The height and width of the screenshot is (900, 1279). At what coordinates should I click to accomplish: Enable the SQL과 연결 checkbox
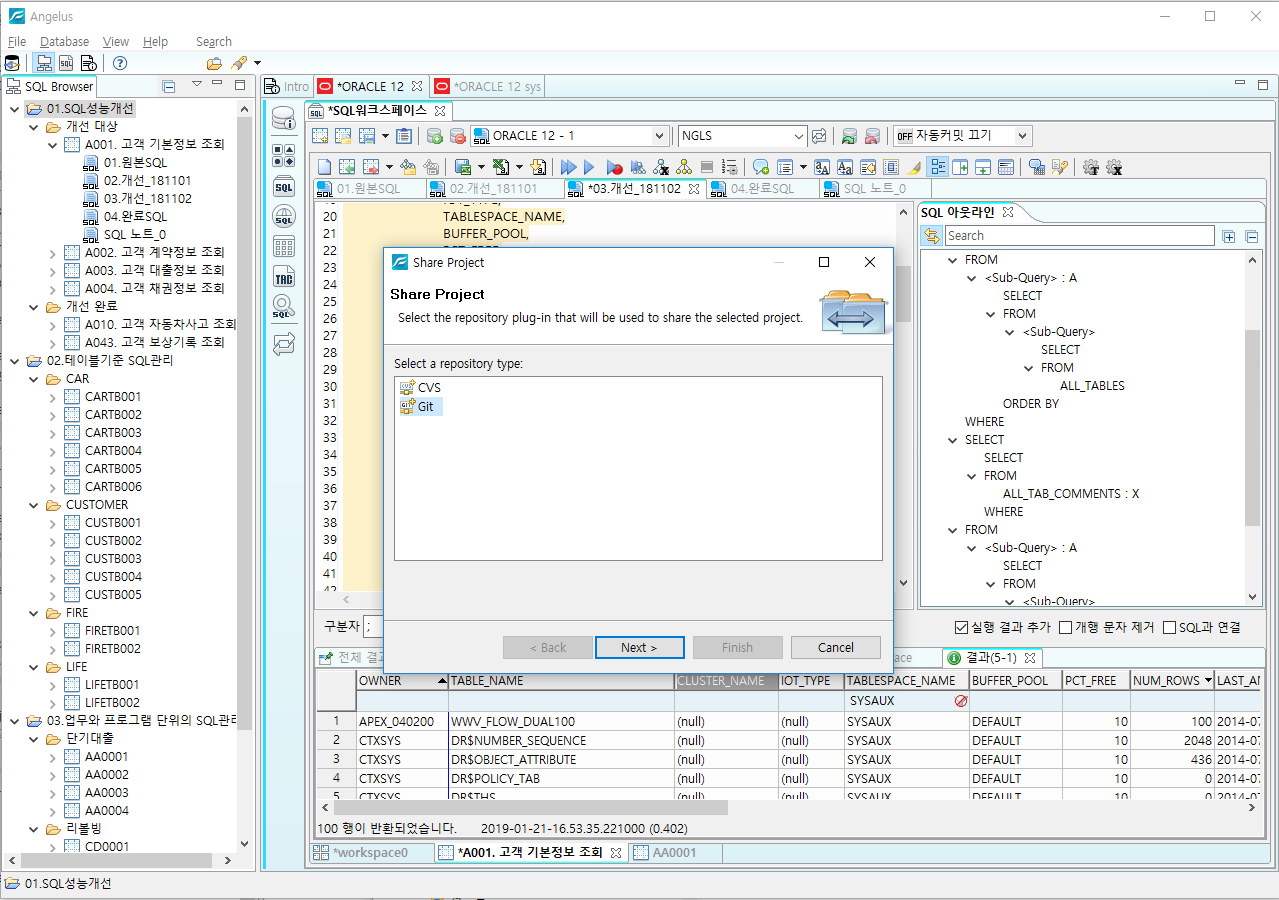click(x=1169, y=627)
